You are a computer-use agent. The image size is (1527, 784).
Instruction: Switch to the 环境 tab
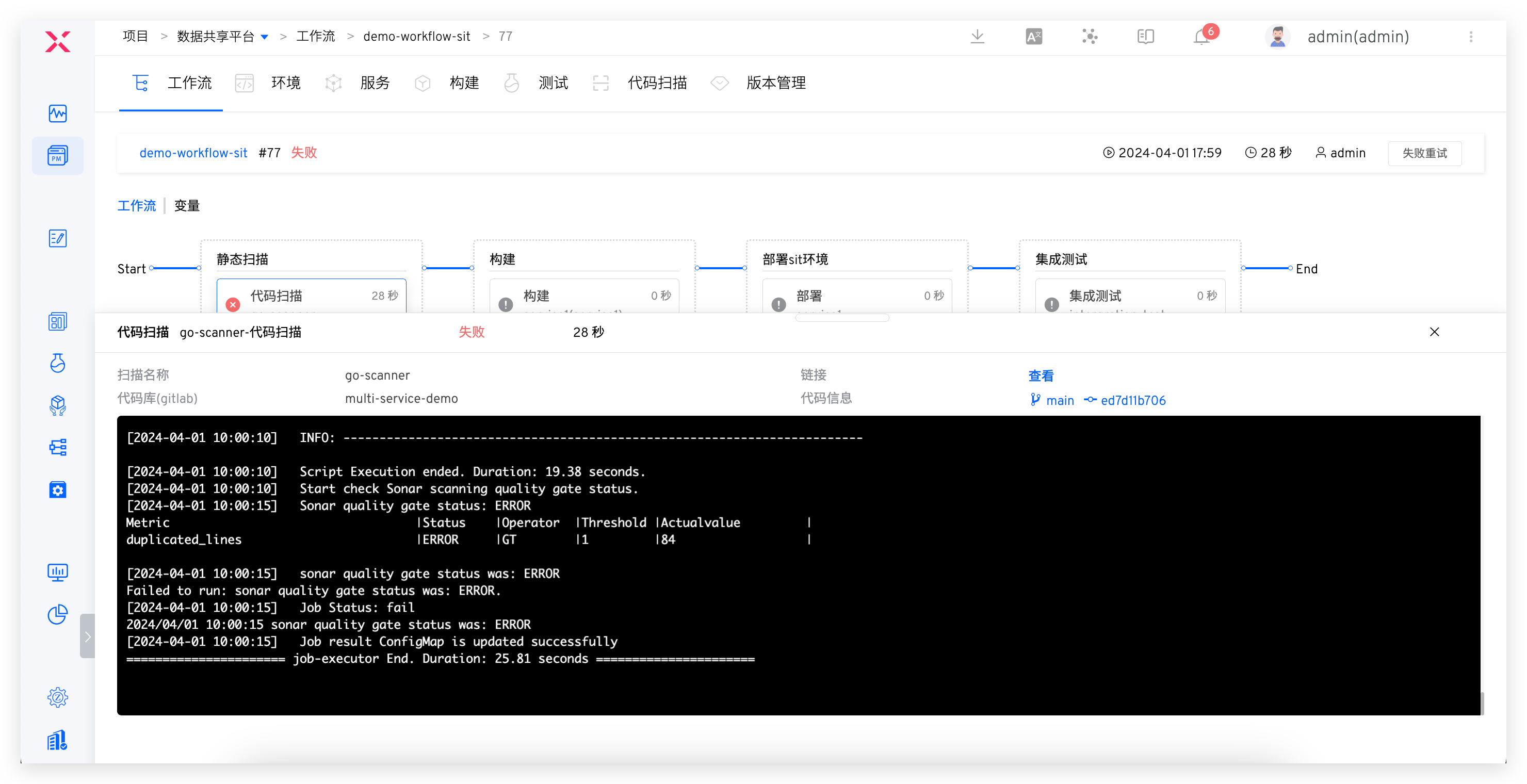click(285, 83)
